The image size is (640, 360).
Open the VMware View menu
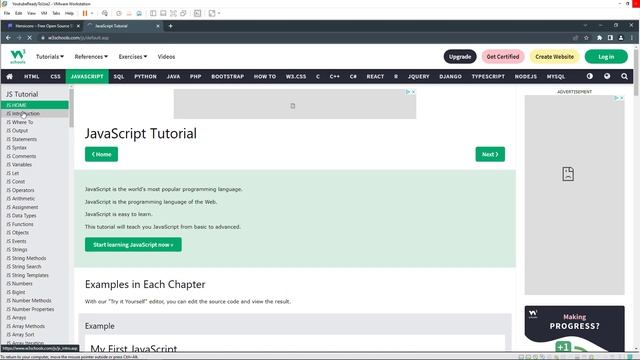pos(31,13)
